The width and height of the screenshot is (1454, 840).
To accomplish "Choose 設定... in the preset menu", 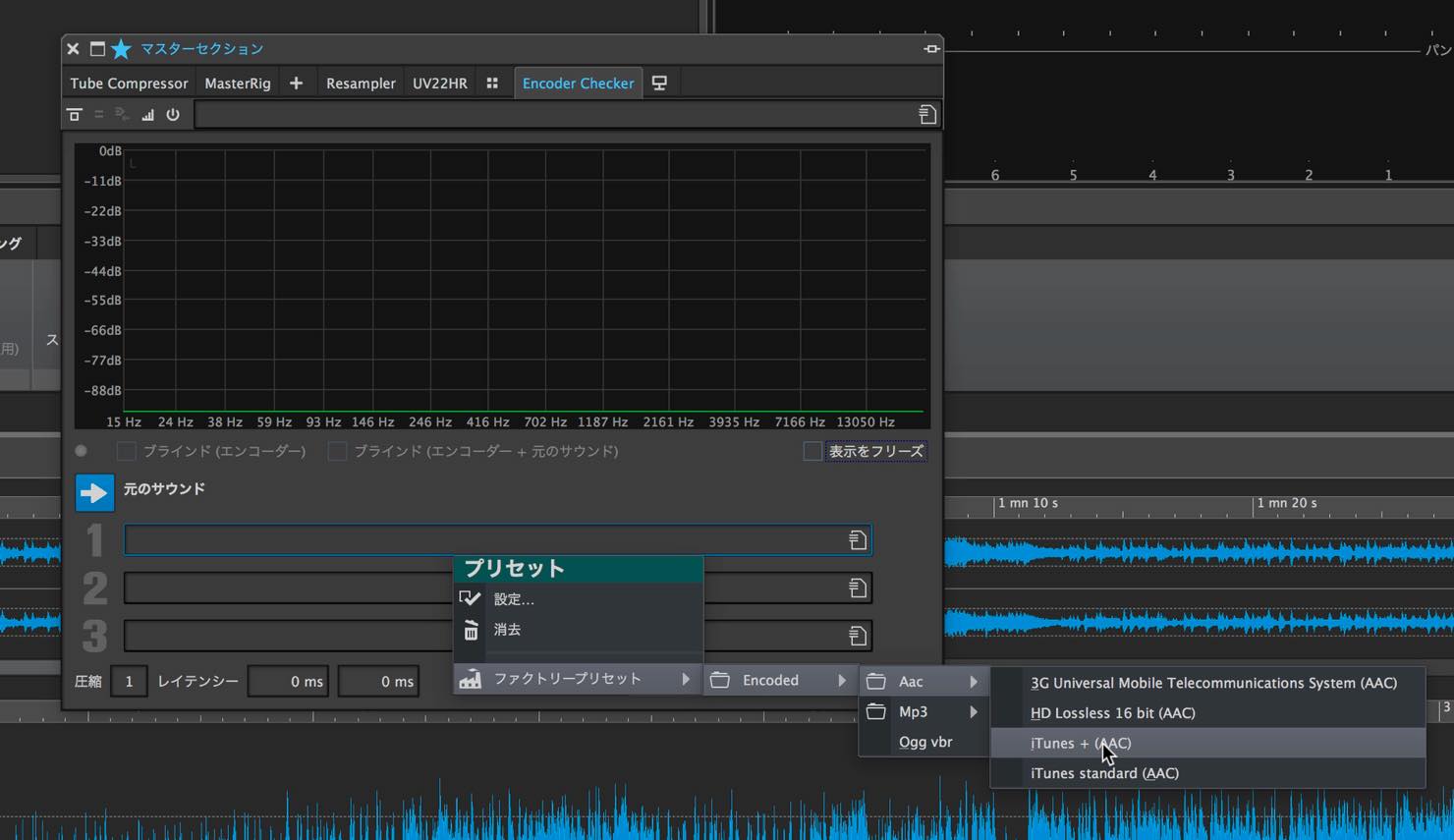I will click(x=578, y=599).
